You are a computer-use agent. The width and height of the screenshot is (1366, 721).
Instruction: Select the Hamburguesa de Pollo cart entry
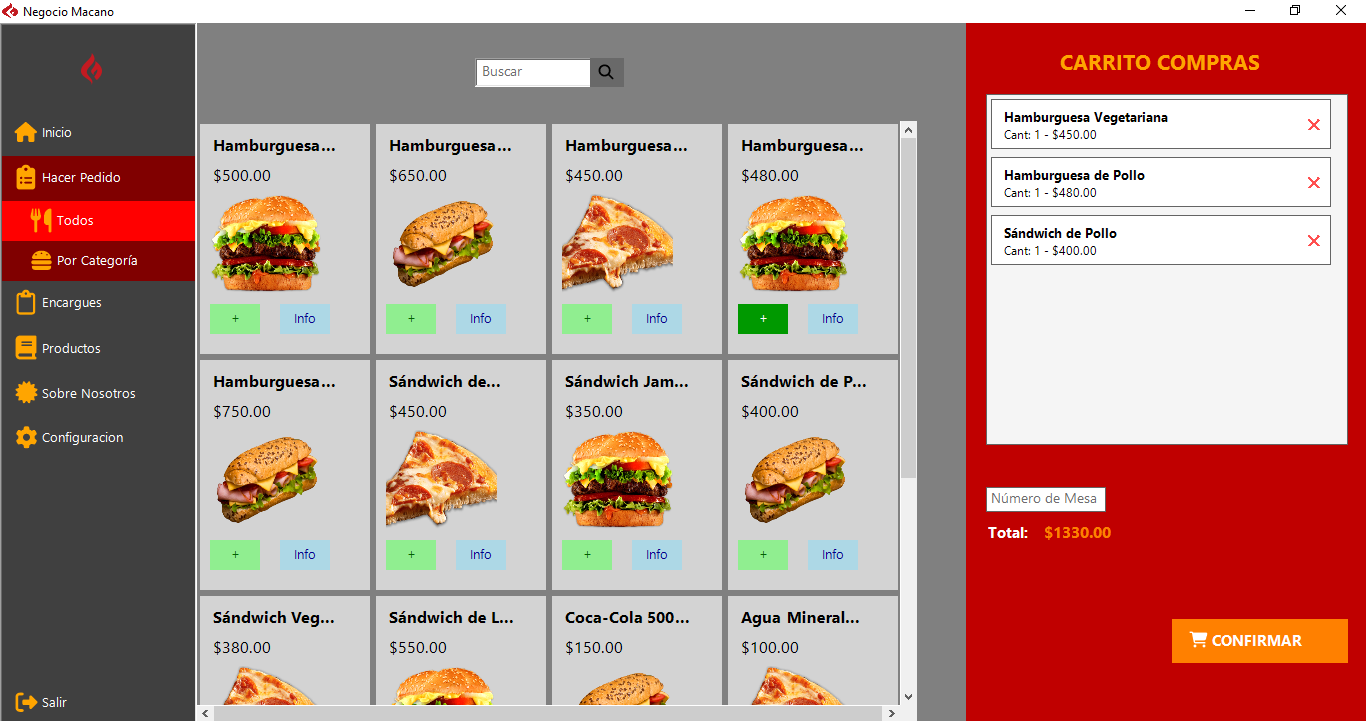coord(1161,182)
